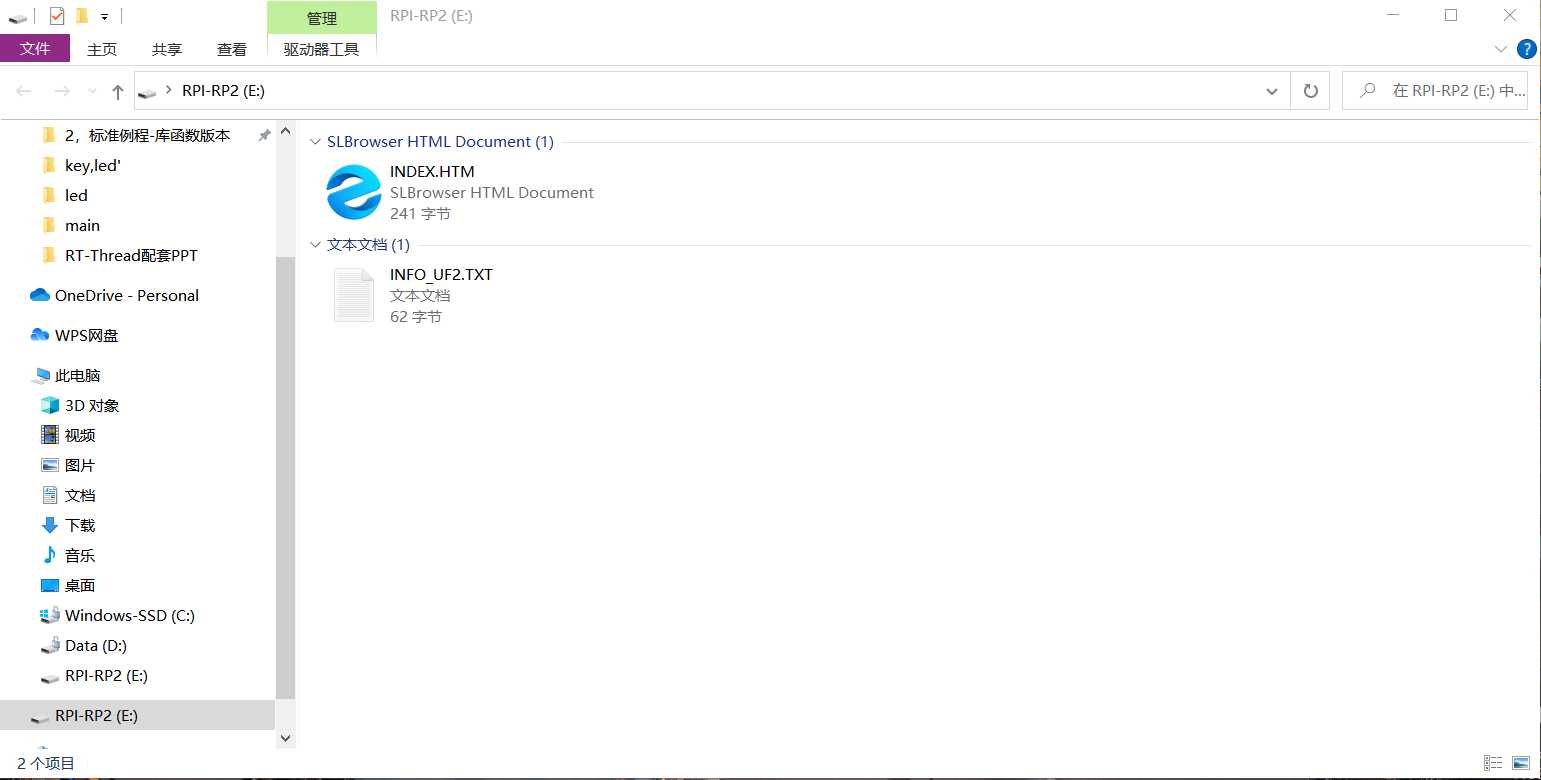Click the INFO_UF2.TXT file name
1541x780 pixels.
[x=441, y=274]
